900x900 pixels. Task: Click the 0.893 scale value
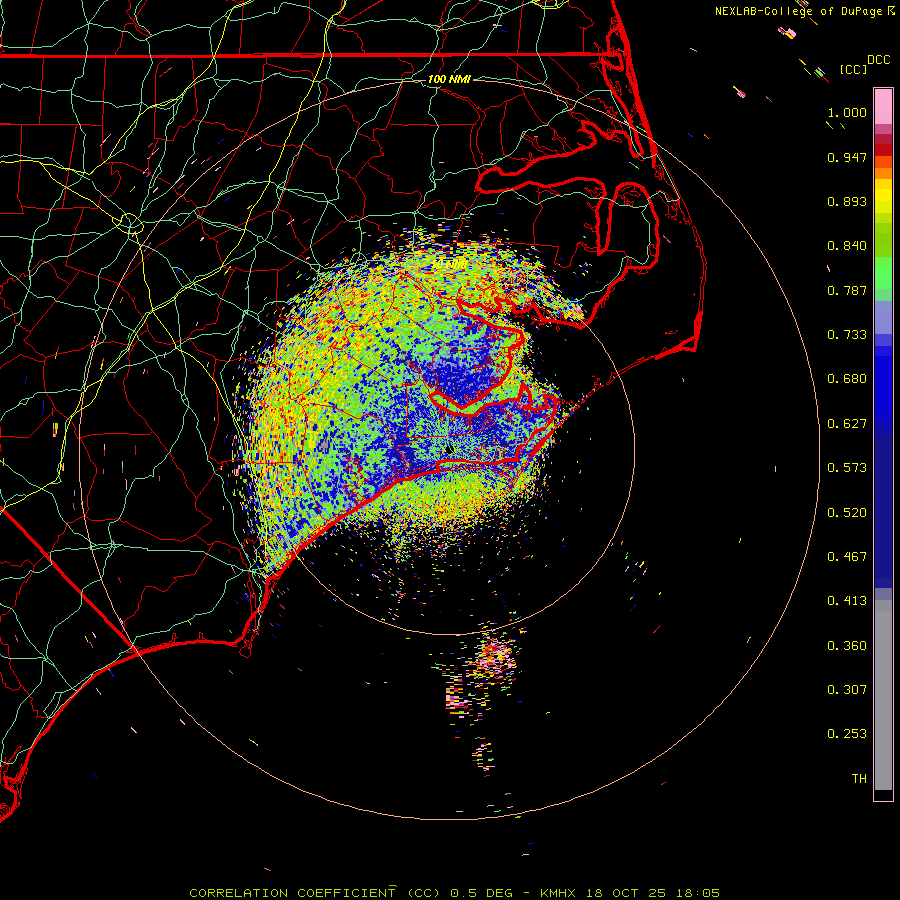[x=847, y=201]
